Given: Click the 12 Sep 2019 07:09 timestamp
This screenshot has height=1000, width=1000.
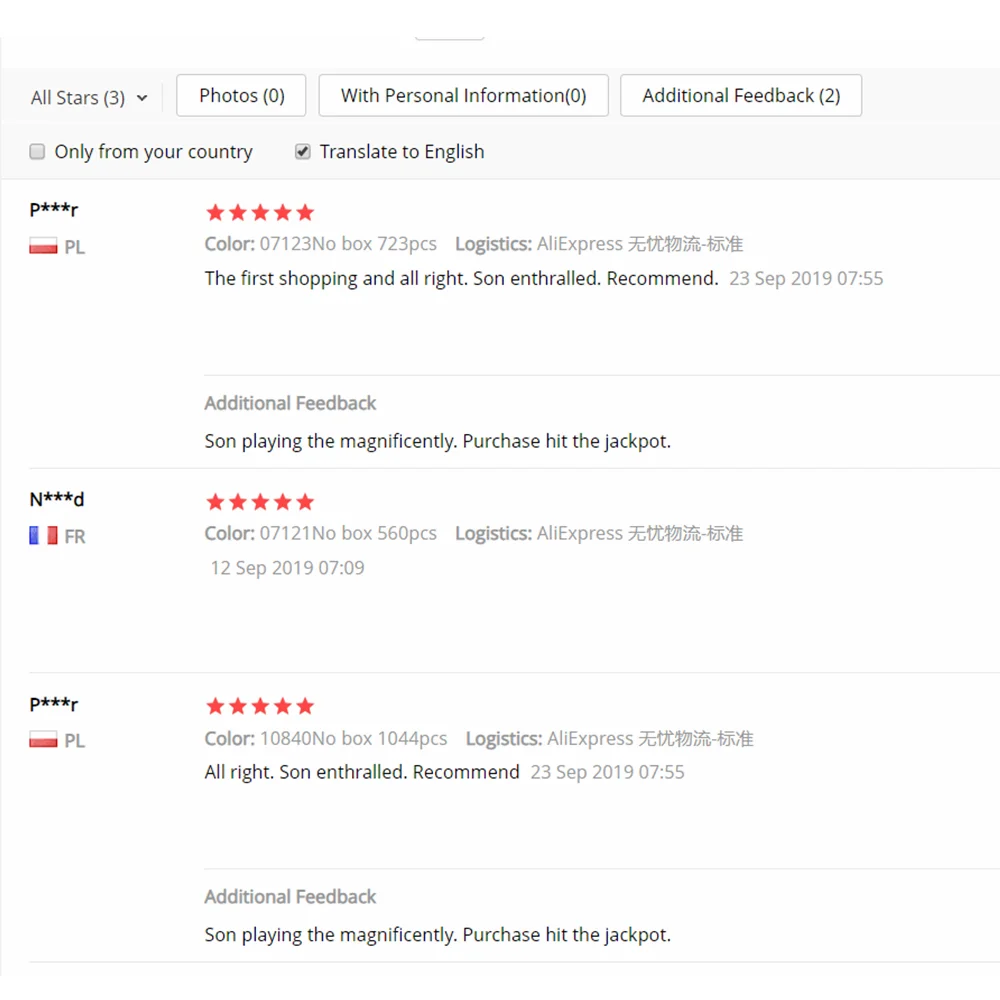Looking at the screenshot, I should [x=288, y=568].
